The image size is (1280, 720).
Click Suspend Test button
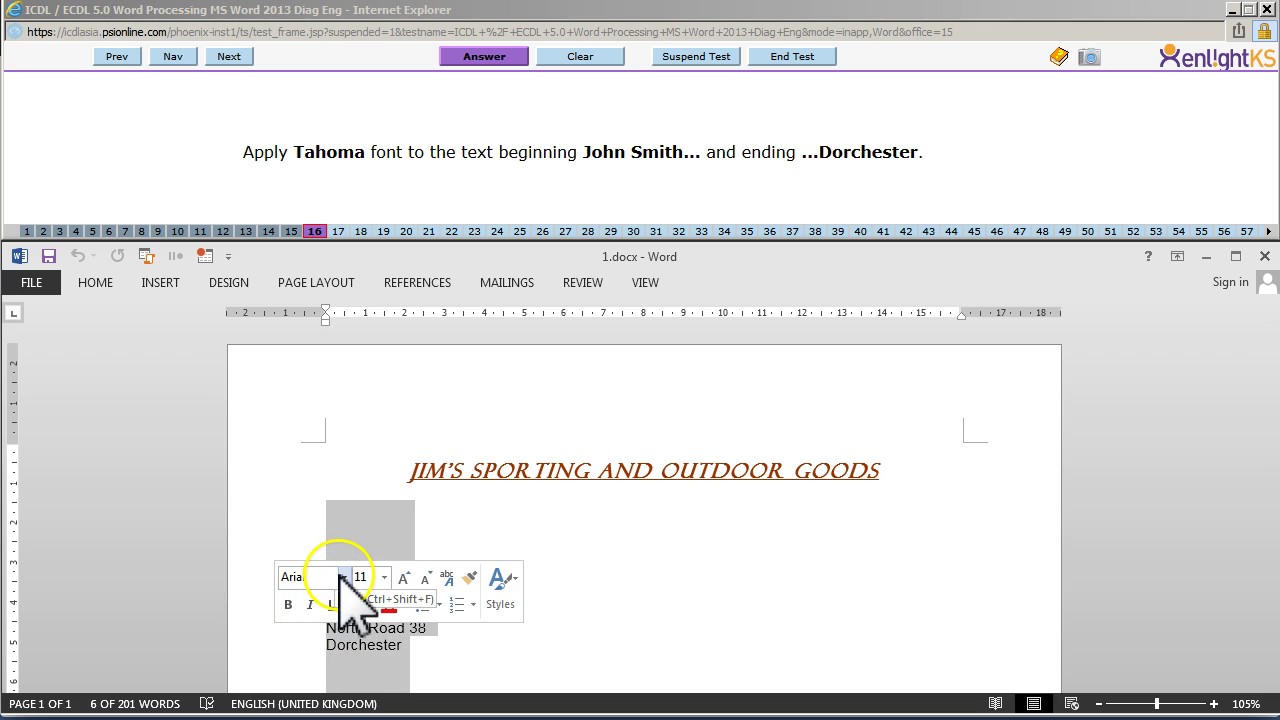[696, 56]
